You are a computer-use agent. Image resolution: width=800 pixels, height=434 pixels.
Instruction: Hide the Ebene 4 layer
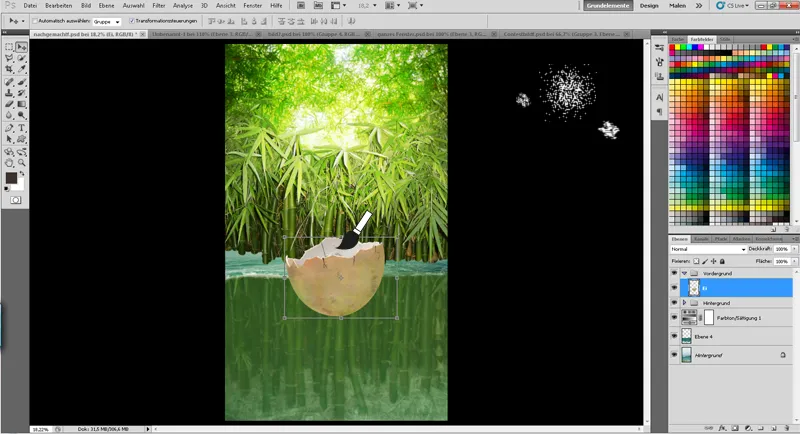click(x=674, y=337)
